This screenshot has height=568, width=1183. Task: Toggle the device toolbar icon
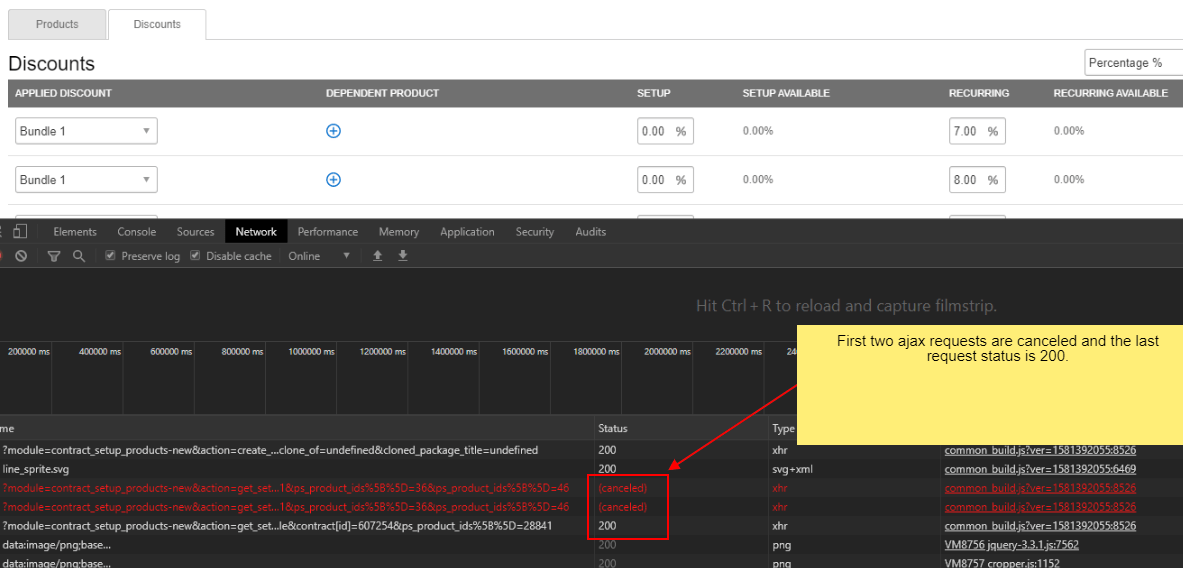(x=19, y=232)
